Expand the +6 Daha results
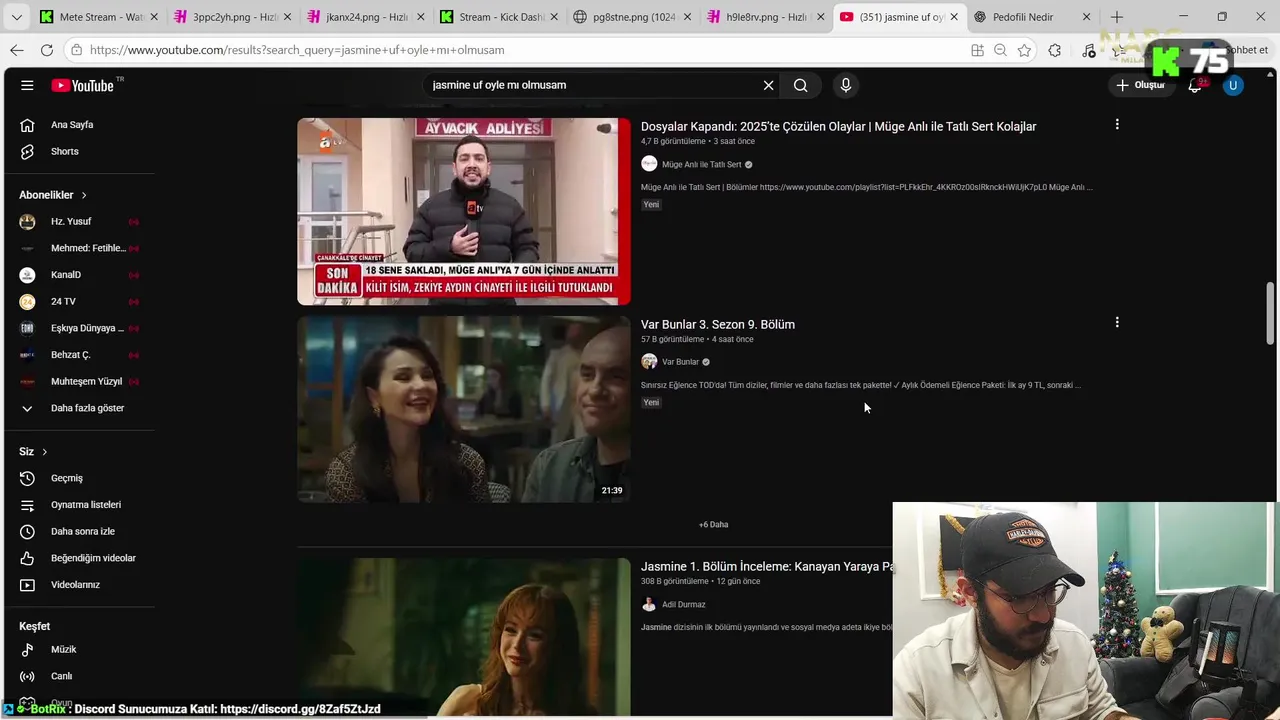The height and width of the screenshot is (720, 1280). (713, 524)
